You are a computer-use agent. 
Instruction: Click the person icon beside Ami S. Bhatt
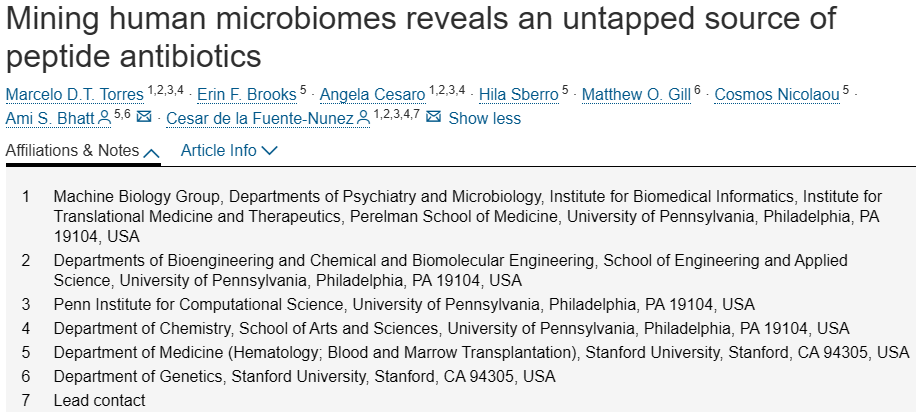pyautogui.click(x=105, y=118)
